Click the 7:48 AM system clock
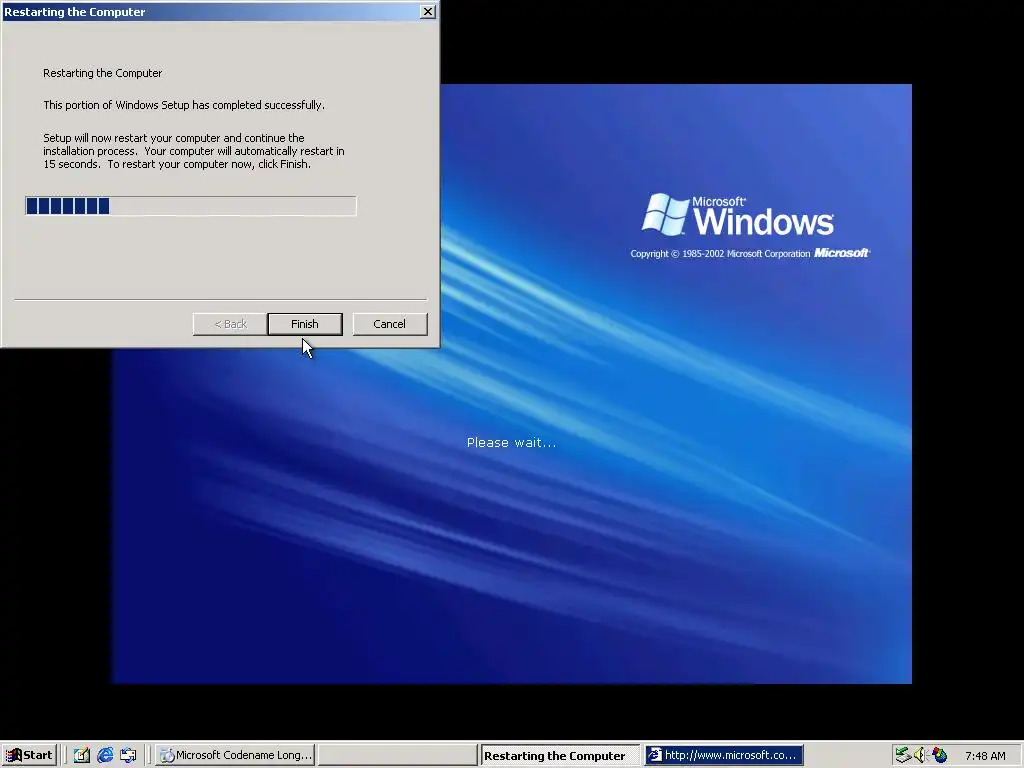 (985, 756)
